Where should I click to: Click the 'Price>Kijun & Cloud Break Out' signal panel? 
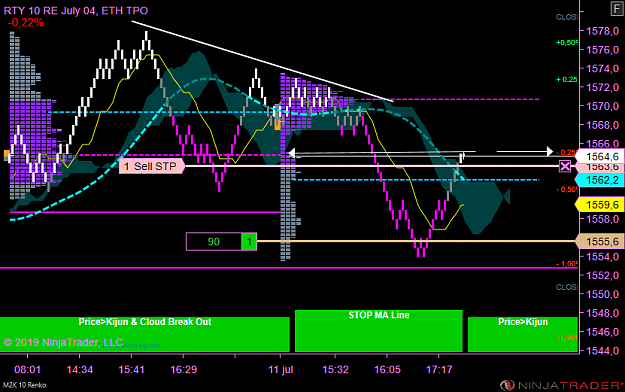coord(145,334)
